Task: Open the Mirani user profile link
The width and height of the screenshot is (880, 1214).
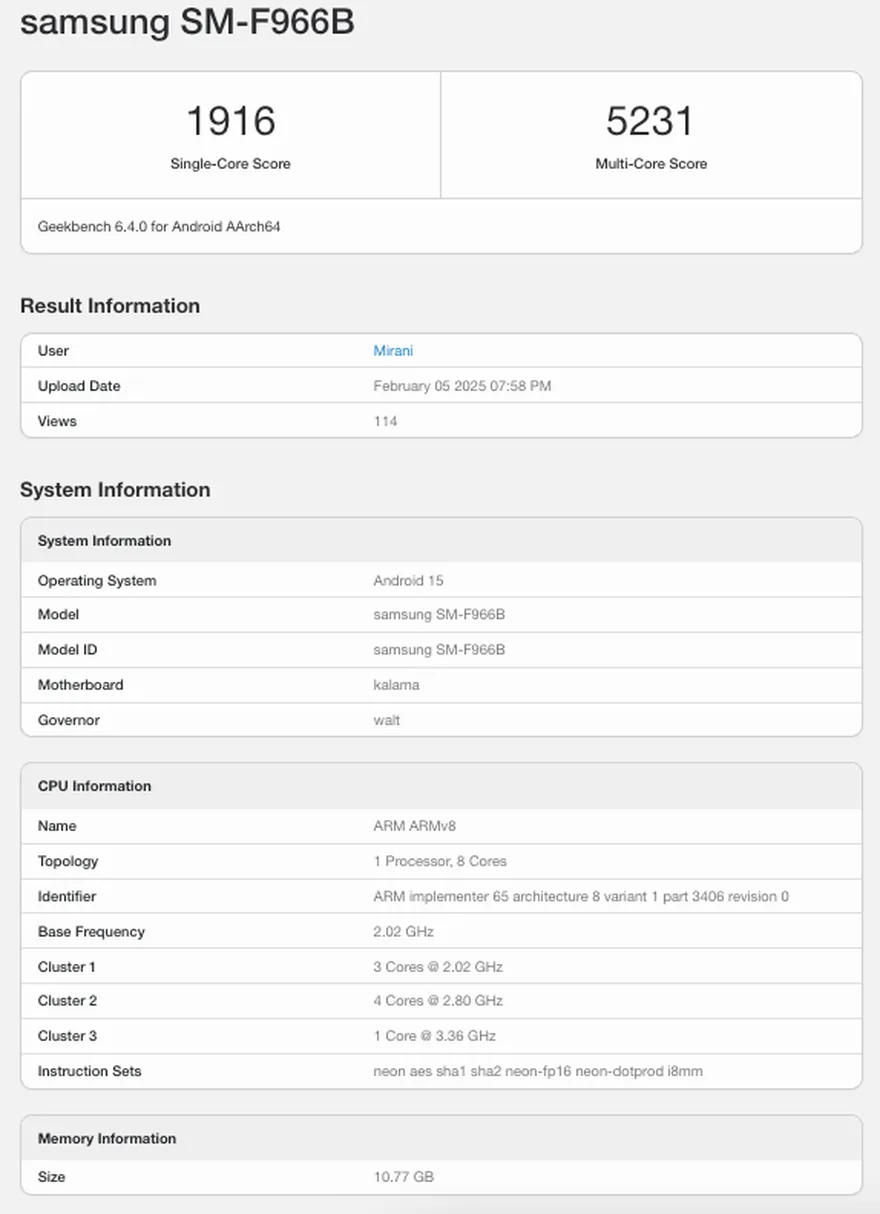Action: [393, 351]
